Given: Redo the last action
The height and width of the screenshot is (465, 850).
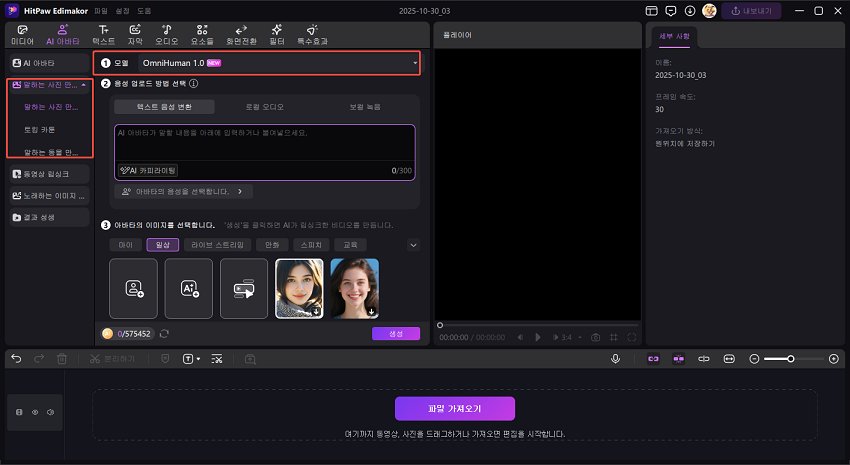Looking at the screenshot, I should pos(39,359).
